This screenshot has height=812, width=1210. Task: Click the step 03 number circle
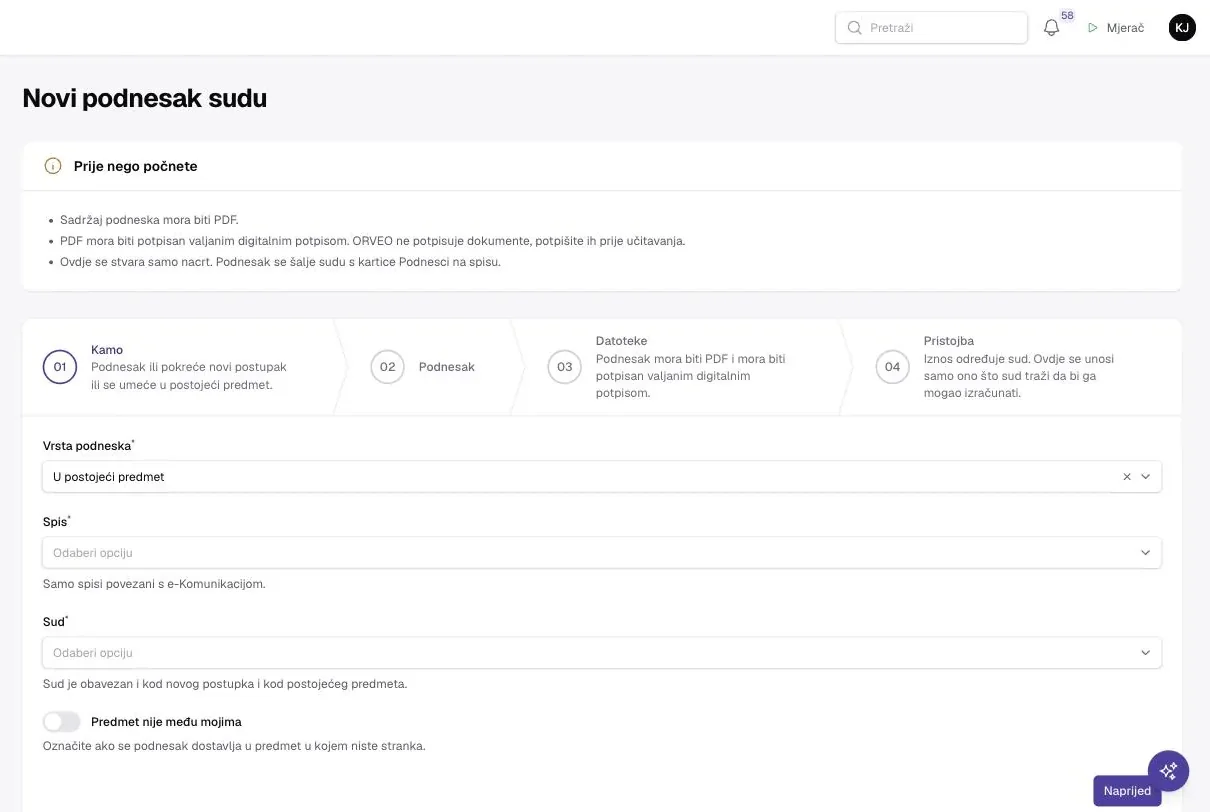pos(565,367)
